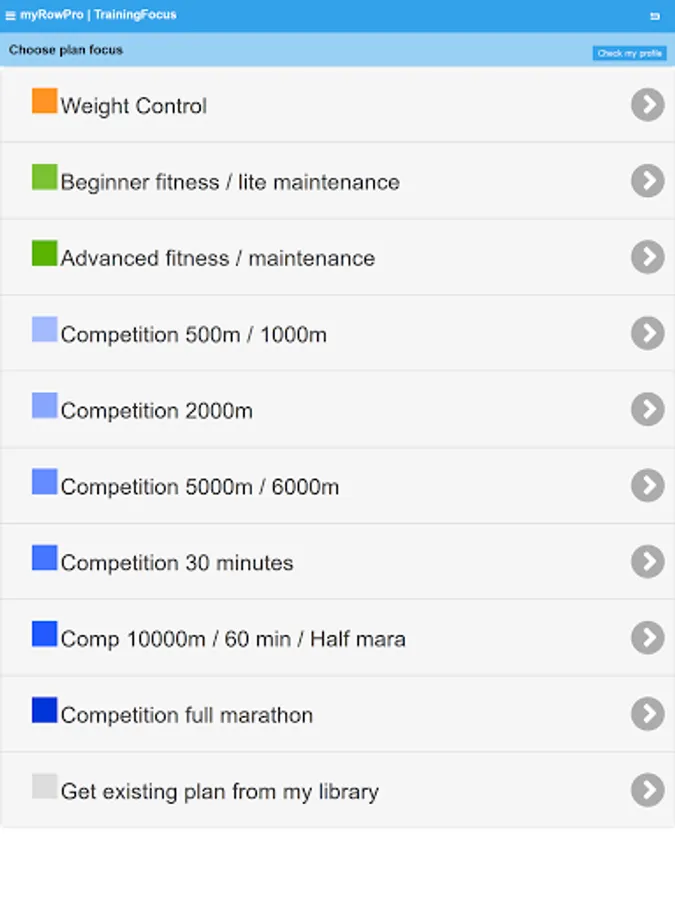Open the hamburger menu icon
Screen dimensions: 675x900
tap(10, 15)
